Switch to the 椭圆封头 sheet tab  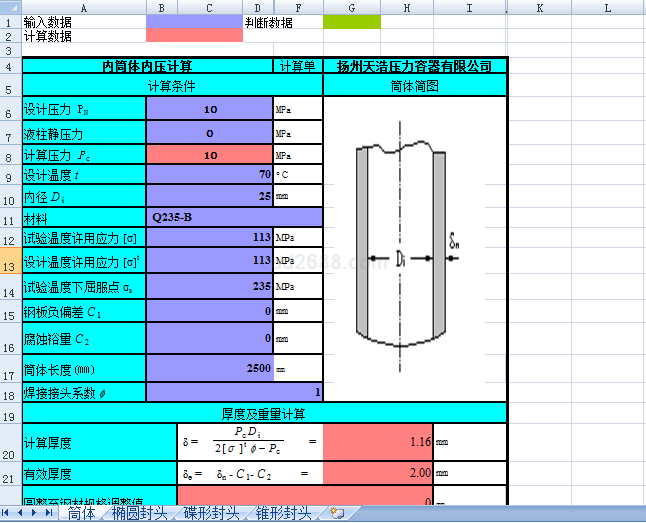(140, 514)
